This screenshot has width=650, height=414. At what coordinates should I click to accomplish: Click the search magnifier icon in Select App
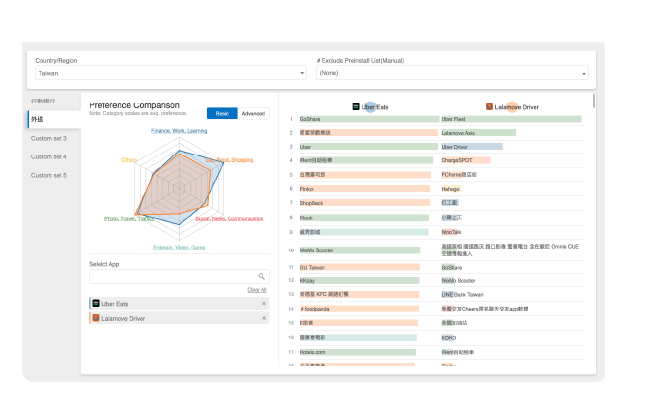click(261, 276)
